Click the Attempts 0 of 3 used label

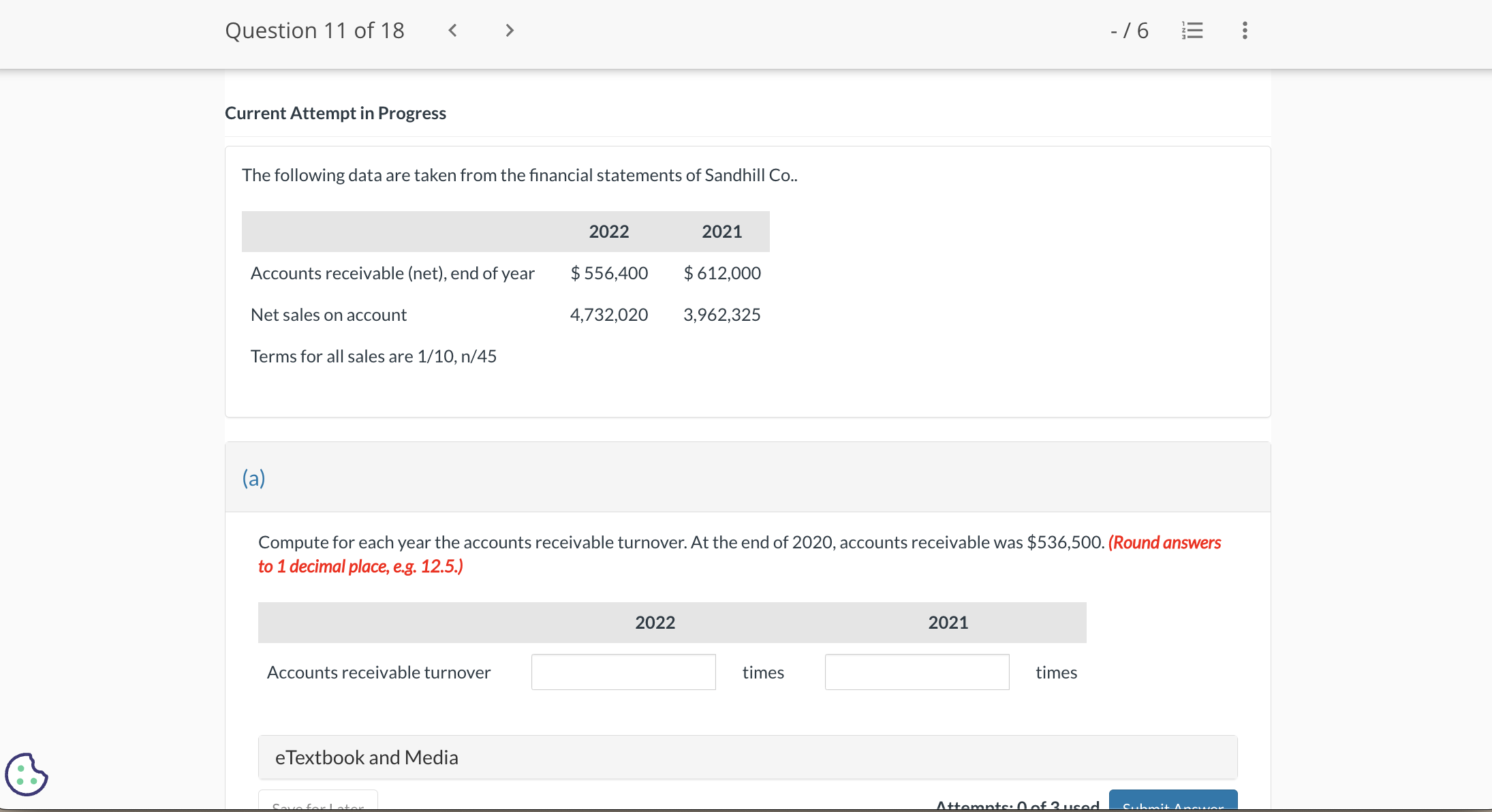point(1017,805)
